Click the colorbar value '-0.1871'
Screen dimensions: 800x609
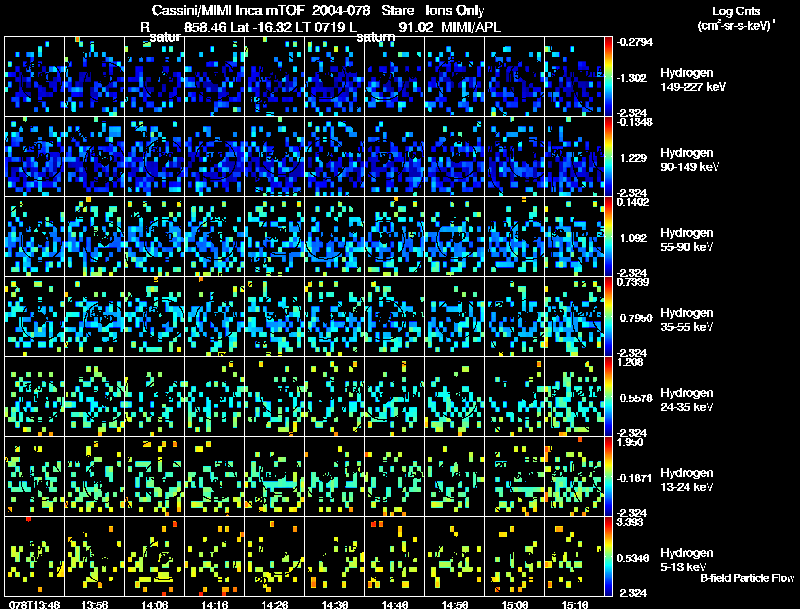tap(636, 478)
